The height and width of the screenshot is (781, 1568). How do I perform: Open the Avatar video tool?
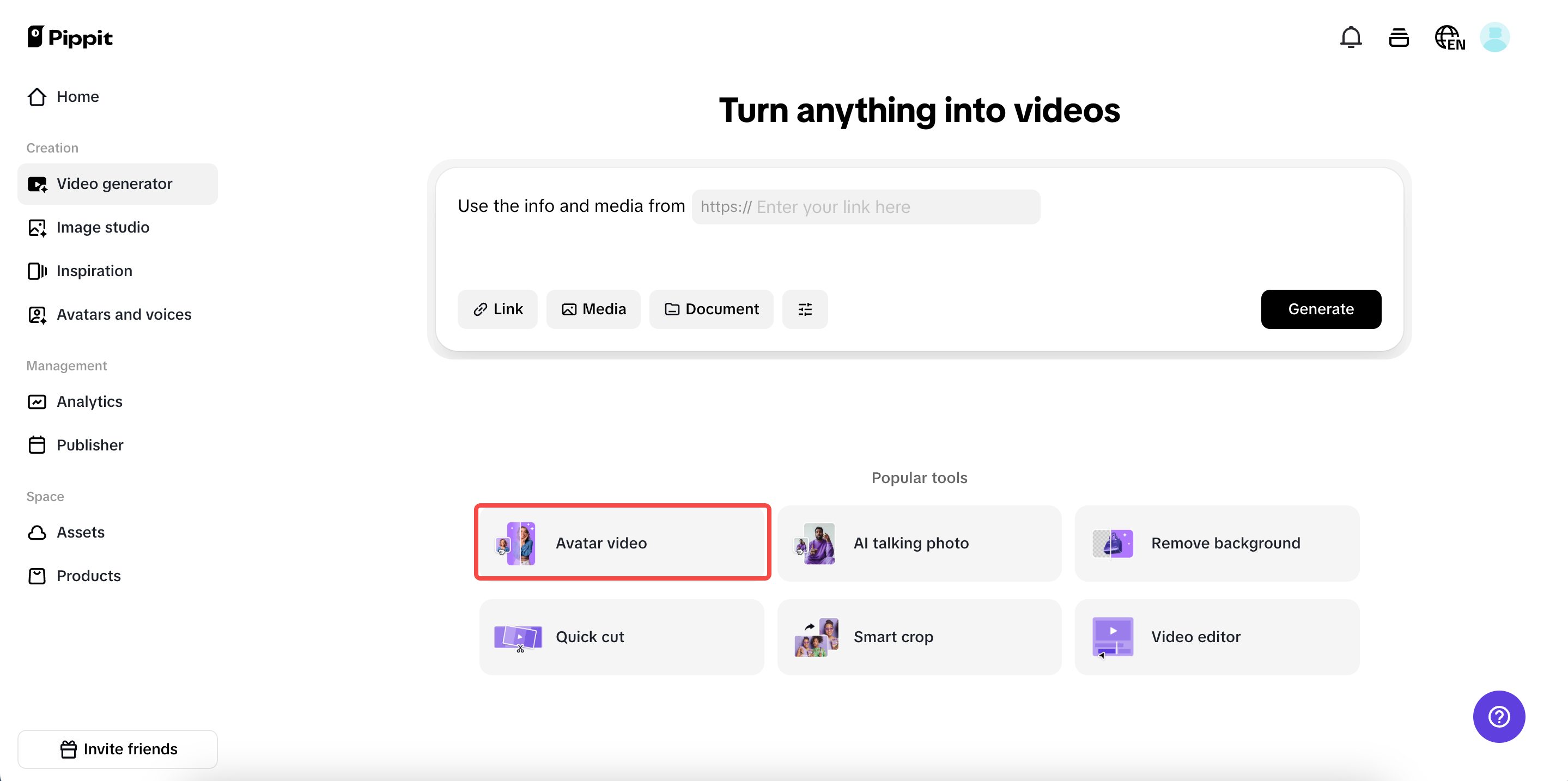[622, 542]
